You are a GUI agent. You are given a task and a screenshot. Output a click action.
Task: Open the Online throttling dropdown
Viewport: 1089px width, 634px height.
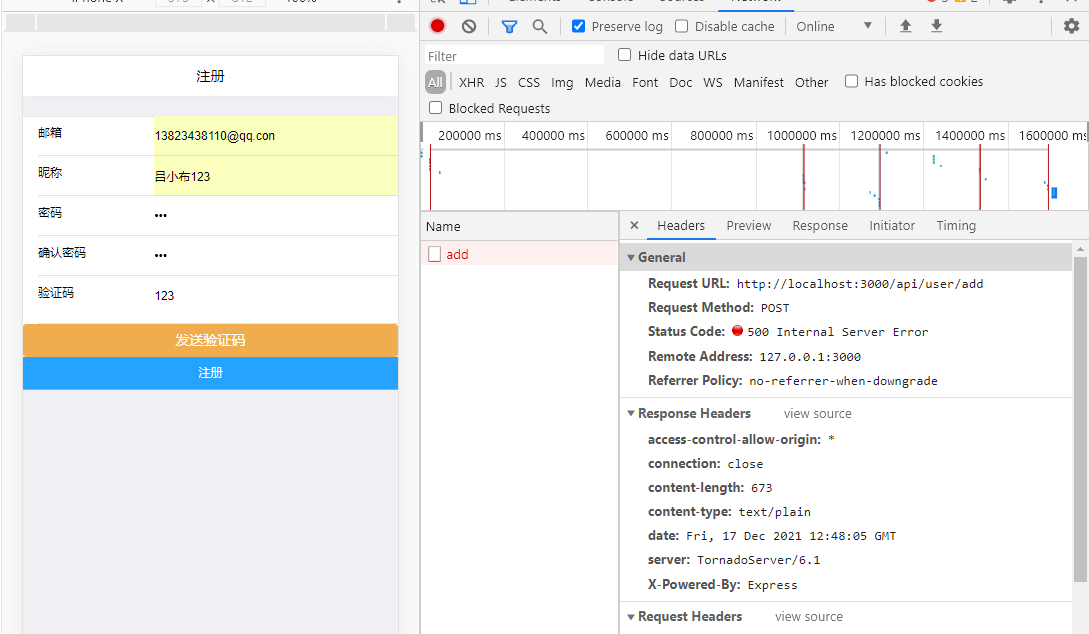[x=834, y=26]
